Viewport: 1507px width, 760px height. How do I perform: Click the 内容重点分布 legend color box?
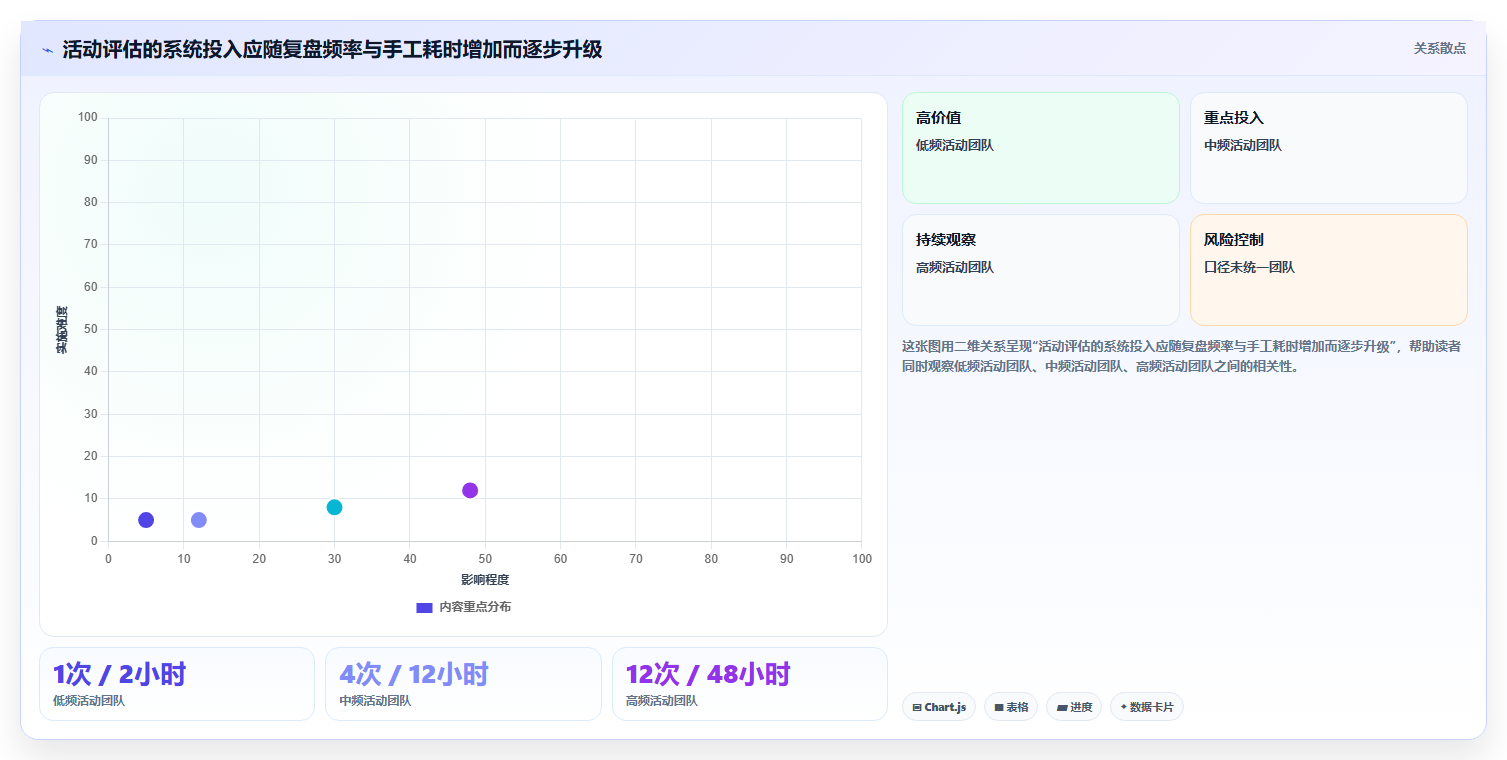pyautogui.click(x=424, y=607)
